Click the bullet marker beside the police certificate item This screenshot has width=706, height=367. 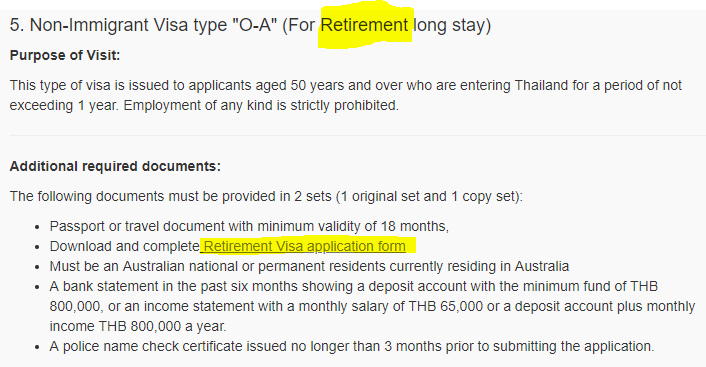click(37, 347)
